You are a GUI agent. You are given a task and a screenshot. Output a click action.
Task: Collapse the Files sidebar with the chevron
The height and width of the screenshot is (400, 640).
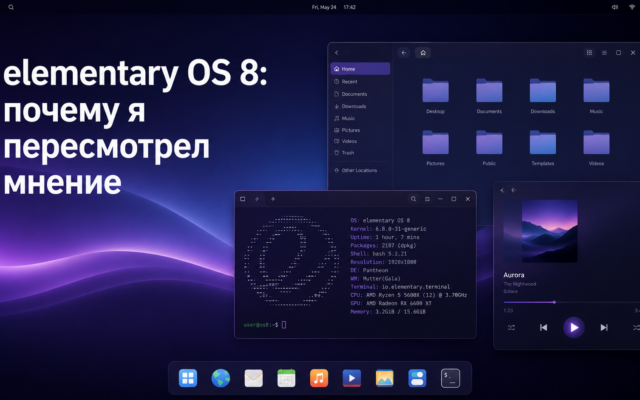[337, 53]
